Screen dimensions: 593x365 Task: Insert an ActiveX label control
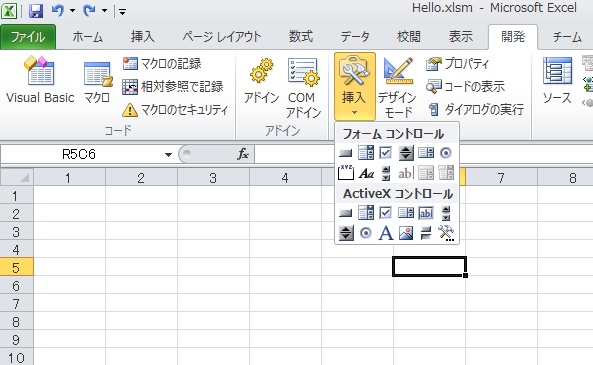tap(386, 233)
